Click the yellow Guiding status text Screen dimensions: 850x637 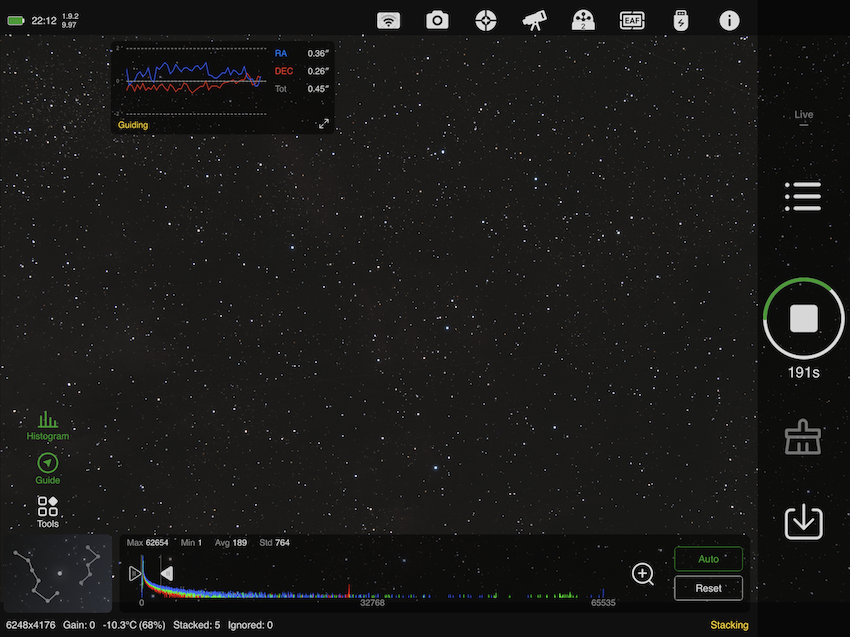click(x=133, y=125)
